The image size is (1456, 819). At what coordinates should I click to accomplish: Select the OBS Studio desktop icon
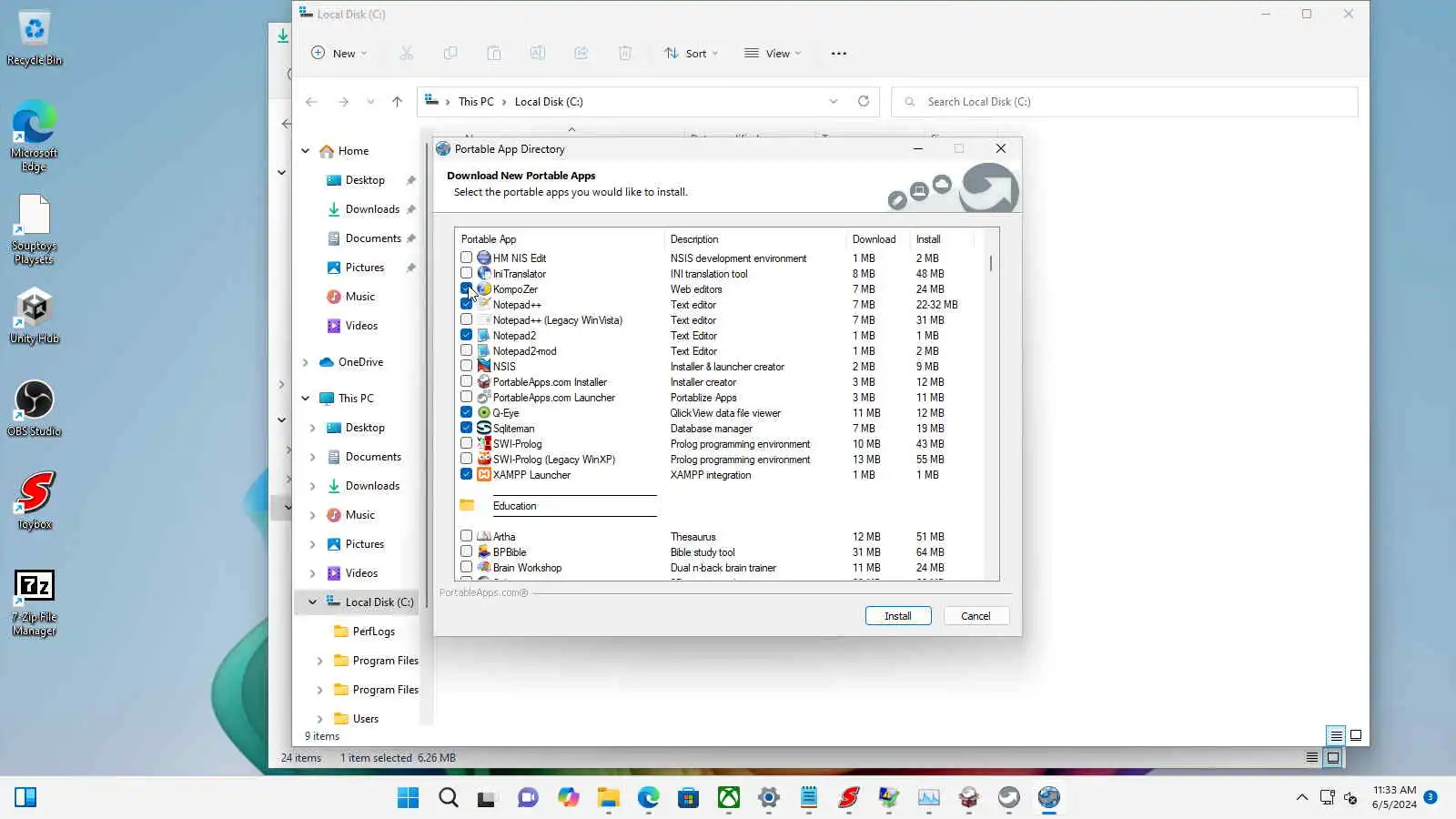35,409
